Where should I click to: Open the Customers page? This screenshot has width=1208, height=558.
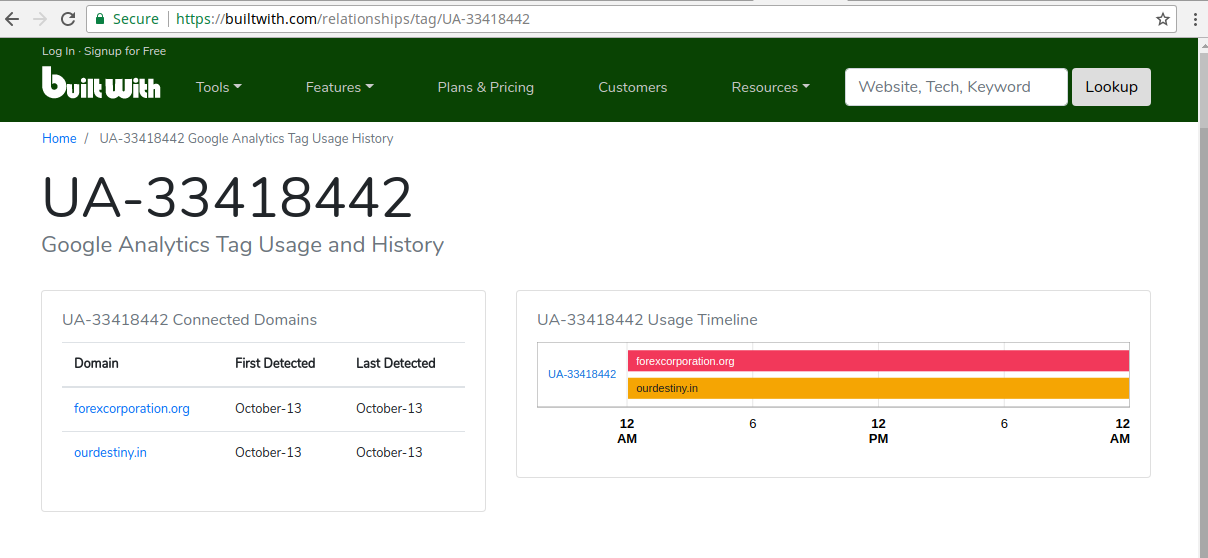tap(633, 87)
